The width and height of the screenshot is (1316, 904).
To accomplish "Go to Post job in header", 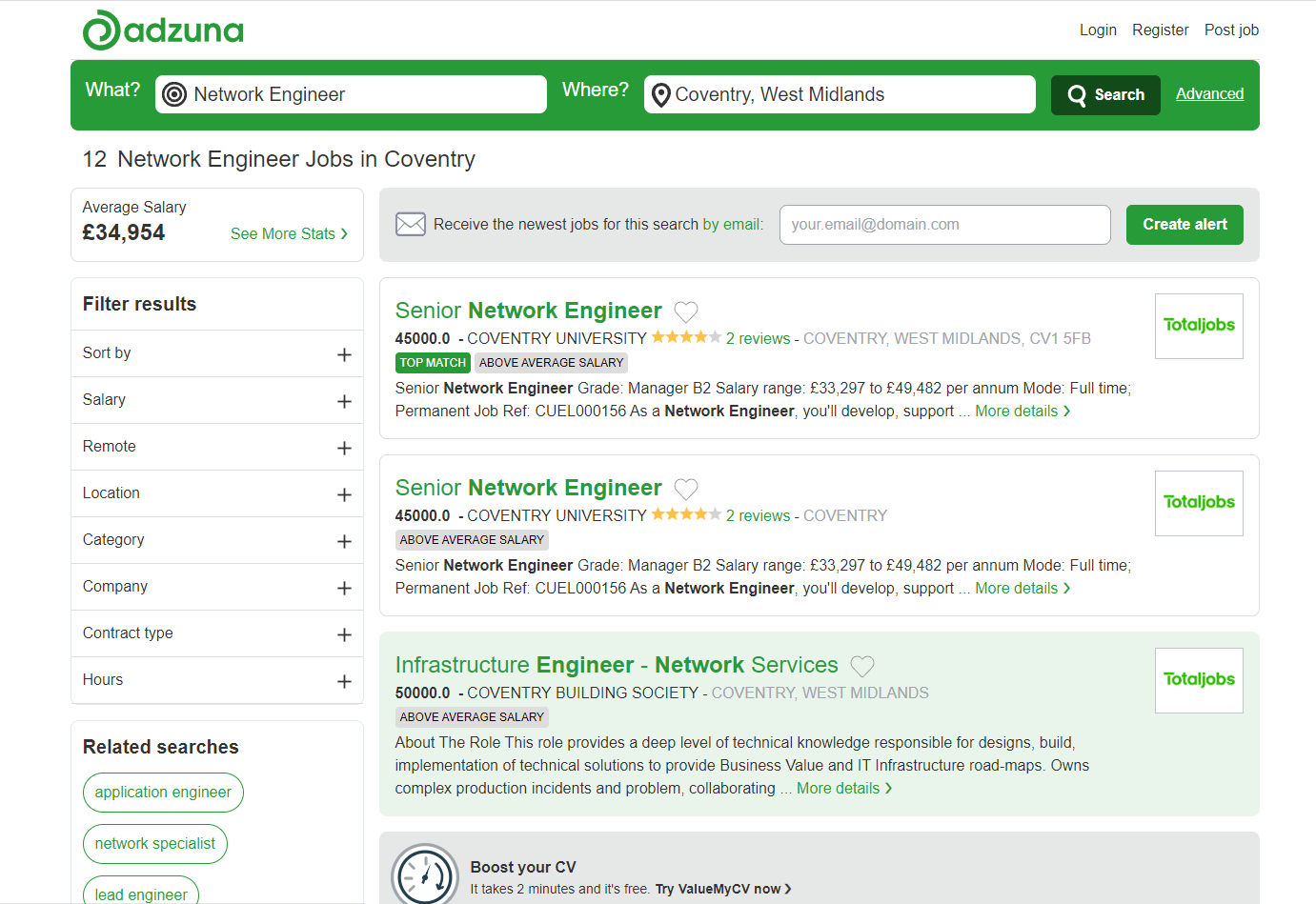I will [1231, 30].
